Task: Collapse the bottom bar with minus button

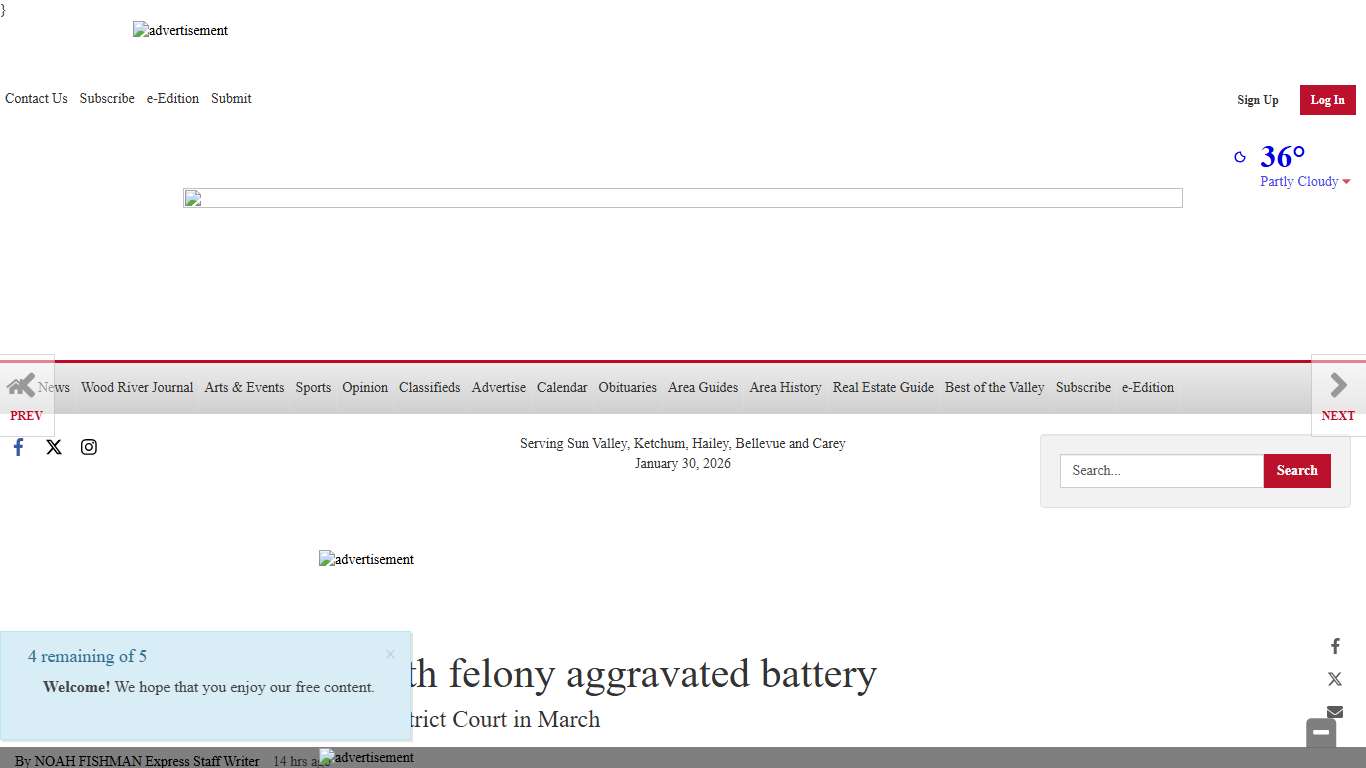Action: coord(1321,733)
